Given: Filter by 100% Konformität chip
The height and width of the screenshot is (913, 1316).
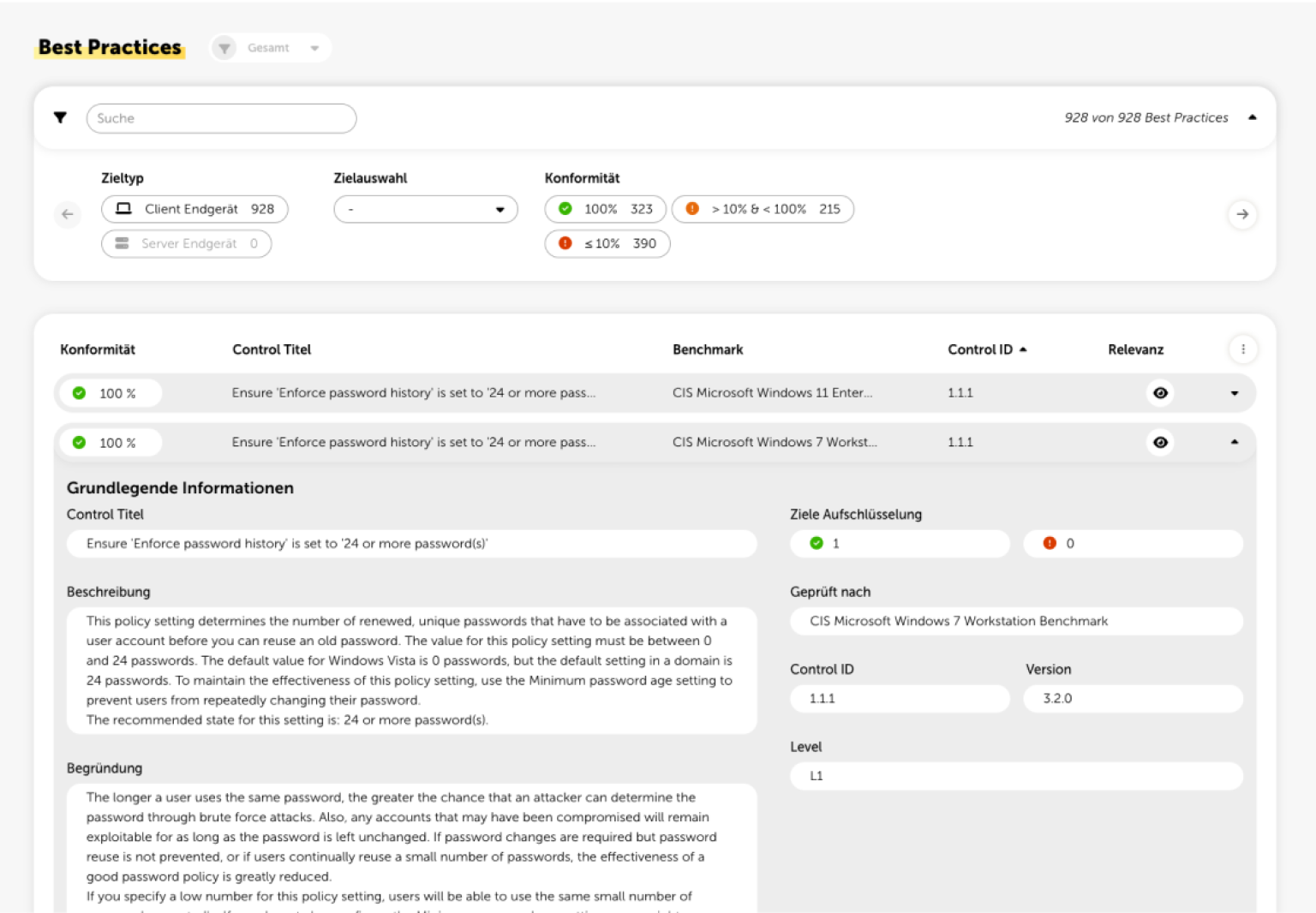Looking at the screenshot, I should 605,209.
